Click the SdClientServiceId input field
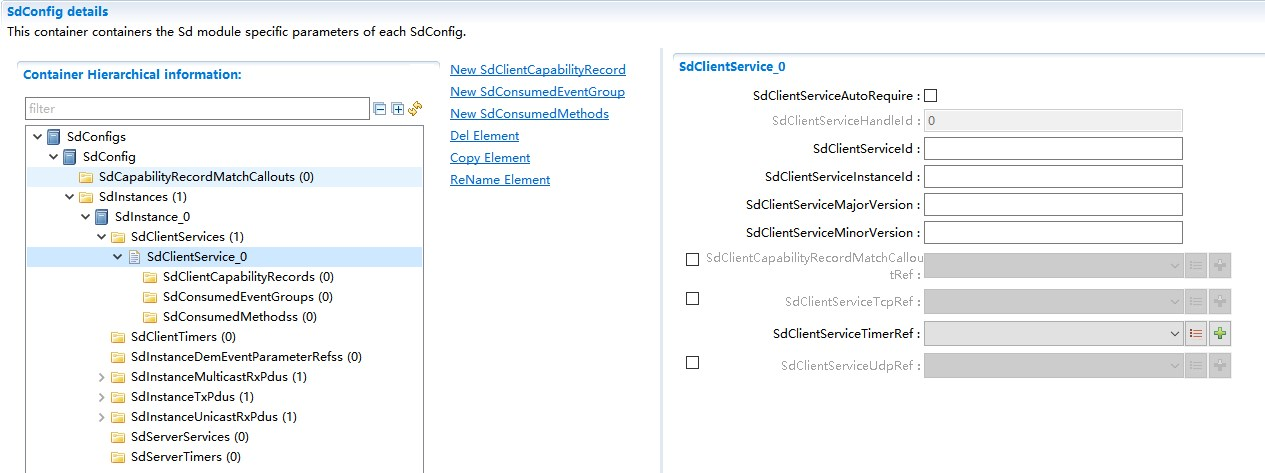 coord(1053,149)
